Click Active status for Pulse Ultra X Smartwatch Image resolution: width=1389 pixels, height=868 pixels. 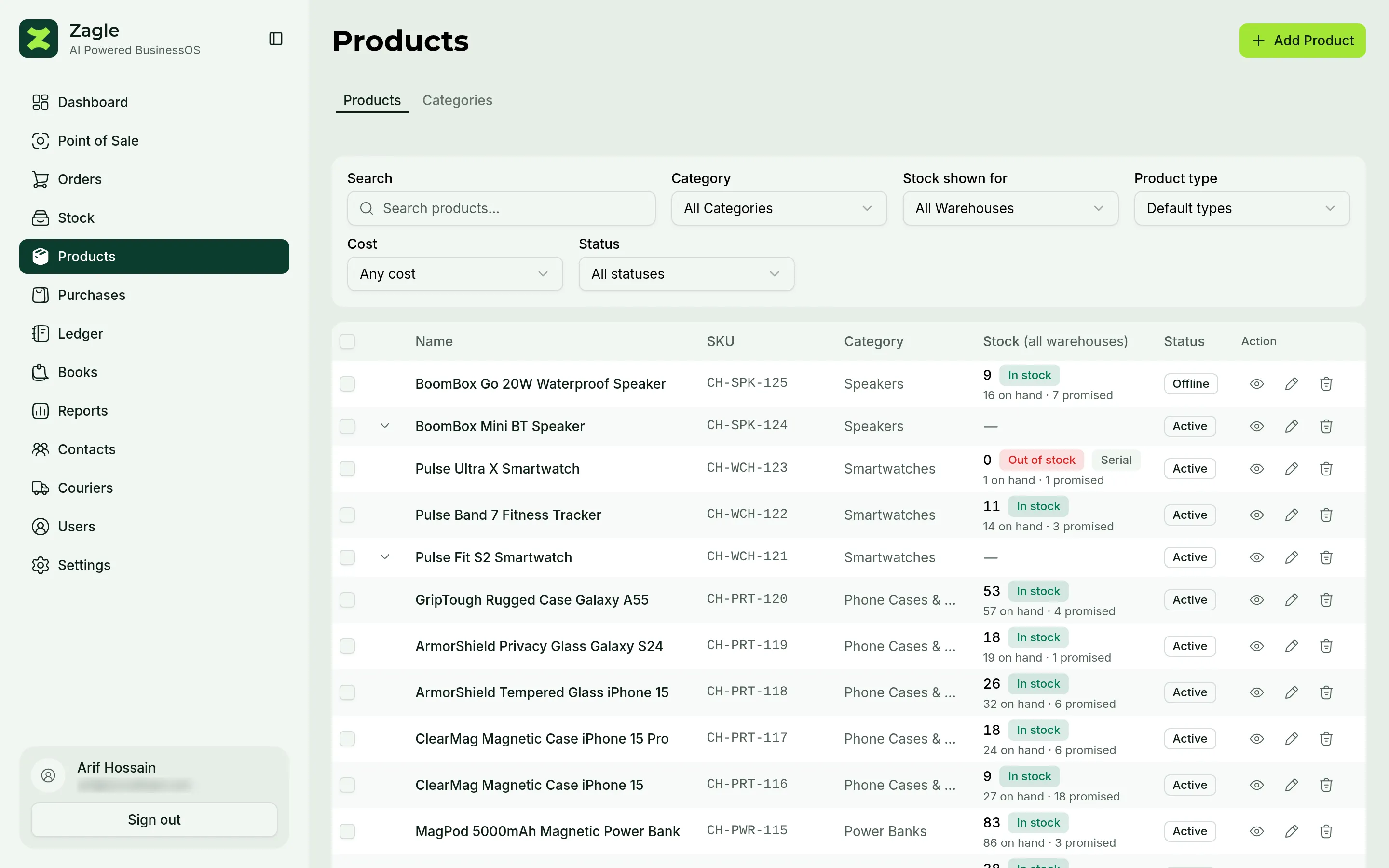pos(1190,468)
